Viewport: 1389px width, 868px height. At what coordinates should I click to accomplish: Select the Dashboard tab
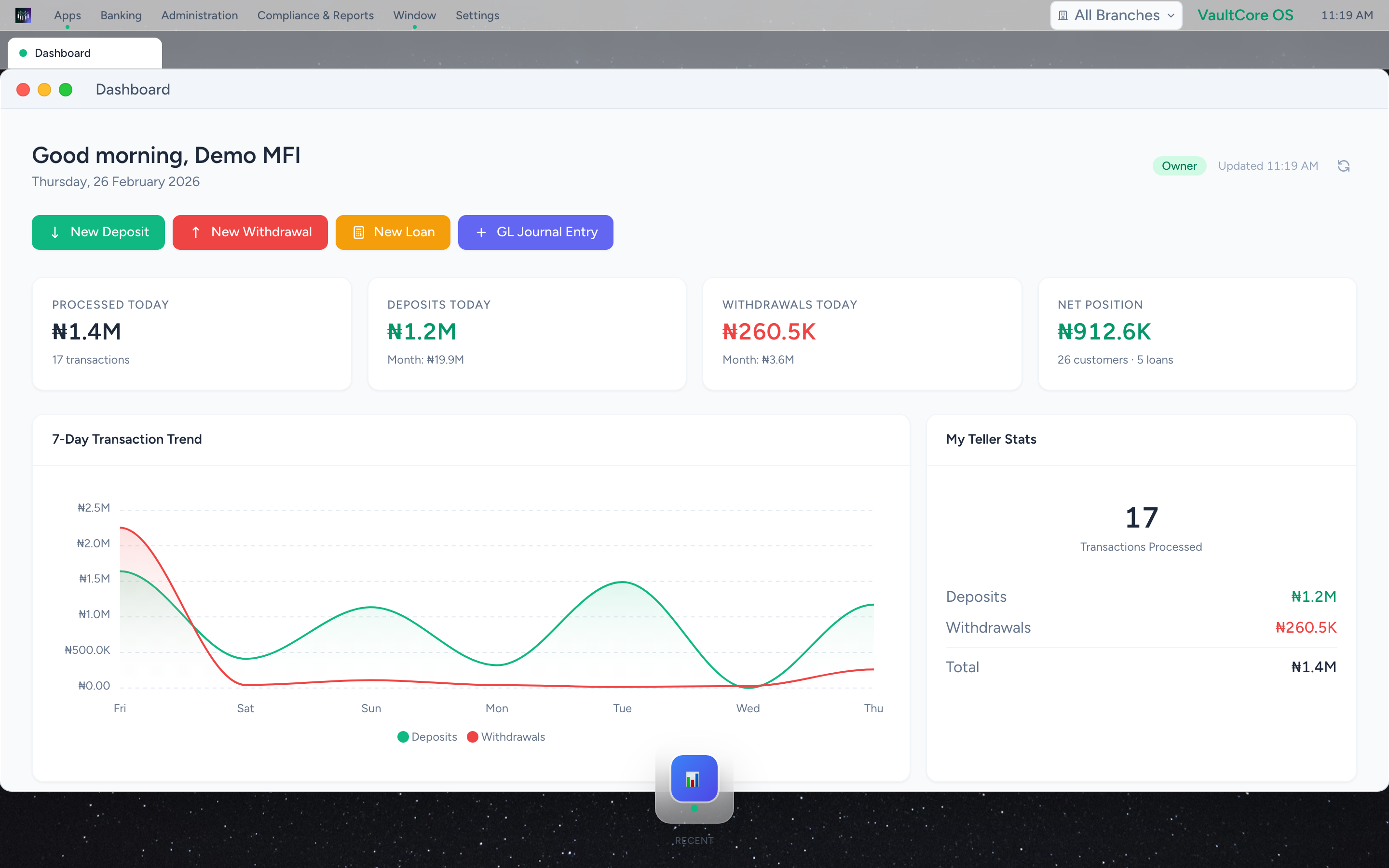coord(84,53)
